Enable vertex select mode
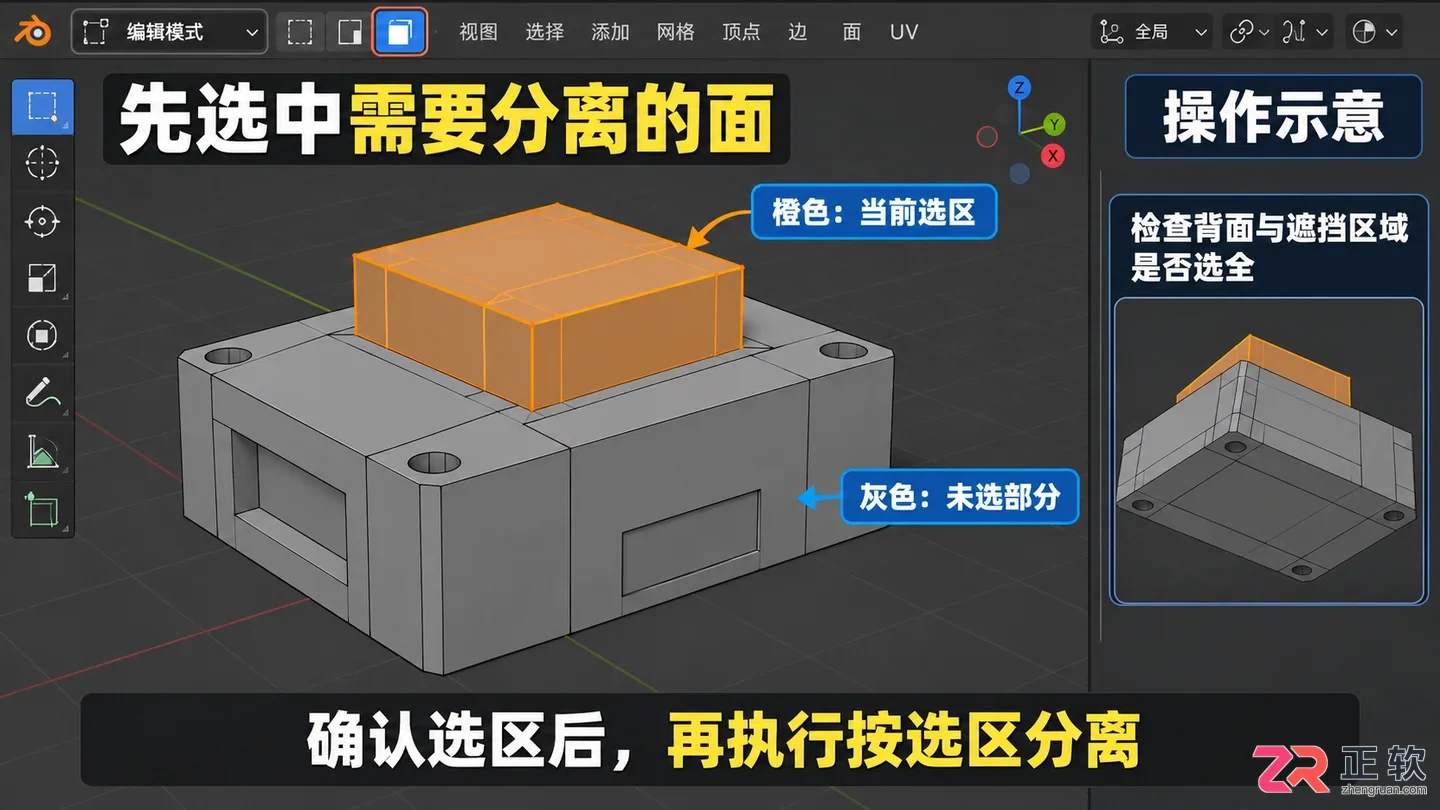 pos(300,32)
